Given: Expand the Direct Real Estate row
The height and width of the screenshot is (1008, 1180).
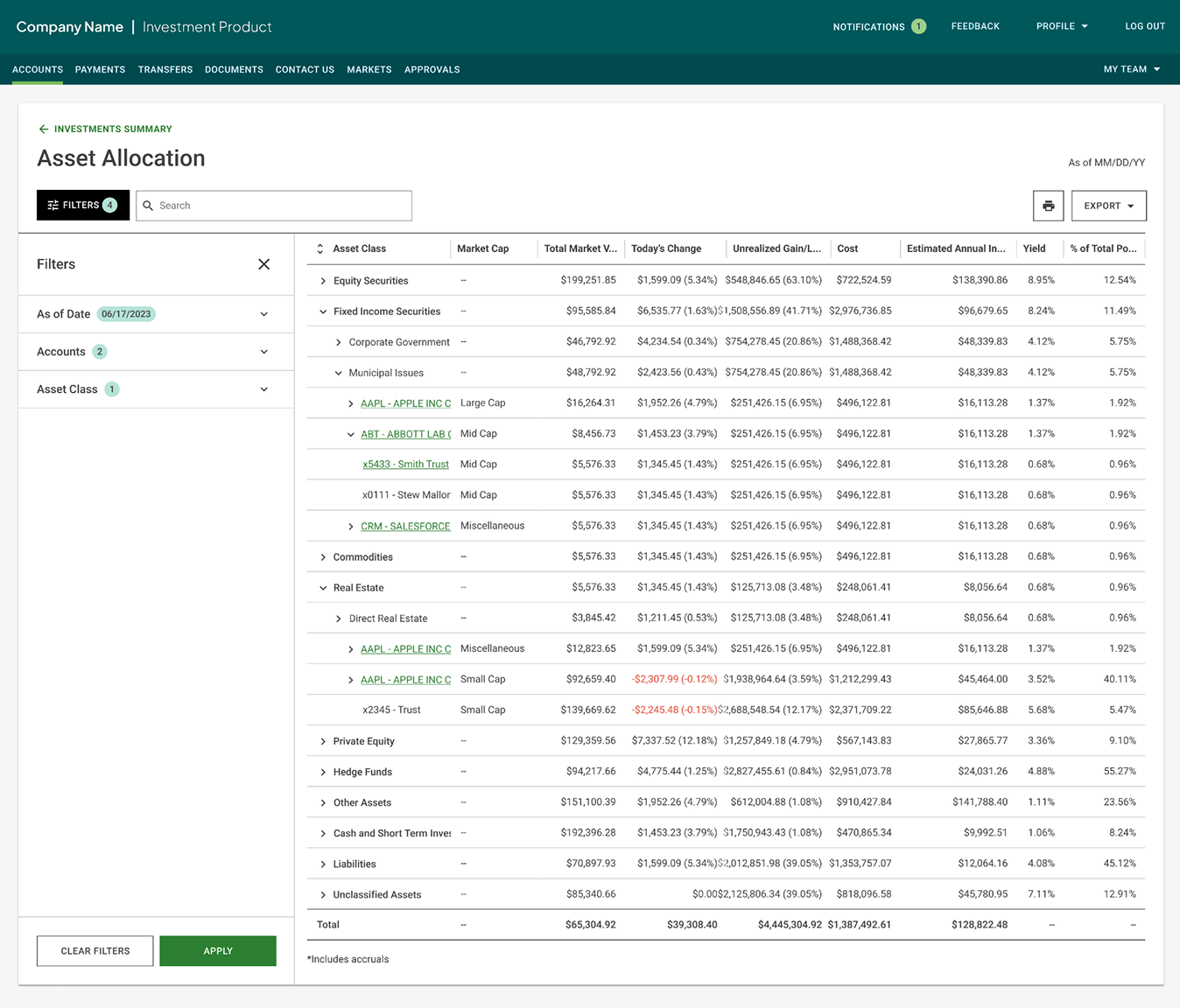Looking at the screenshot, I should [339, 619].
